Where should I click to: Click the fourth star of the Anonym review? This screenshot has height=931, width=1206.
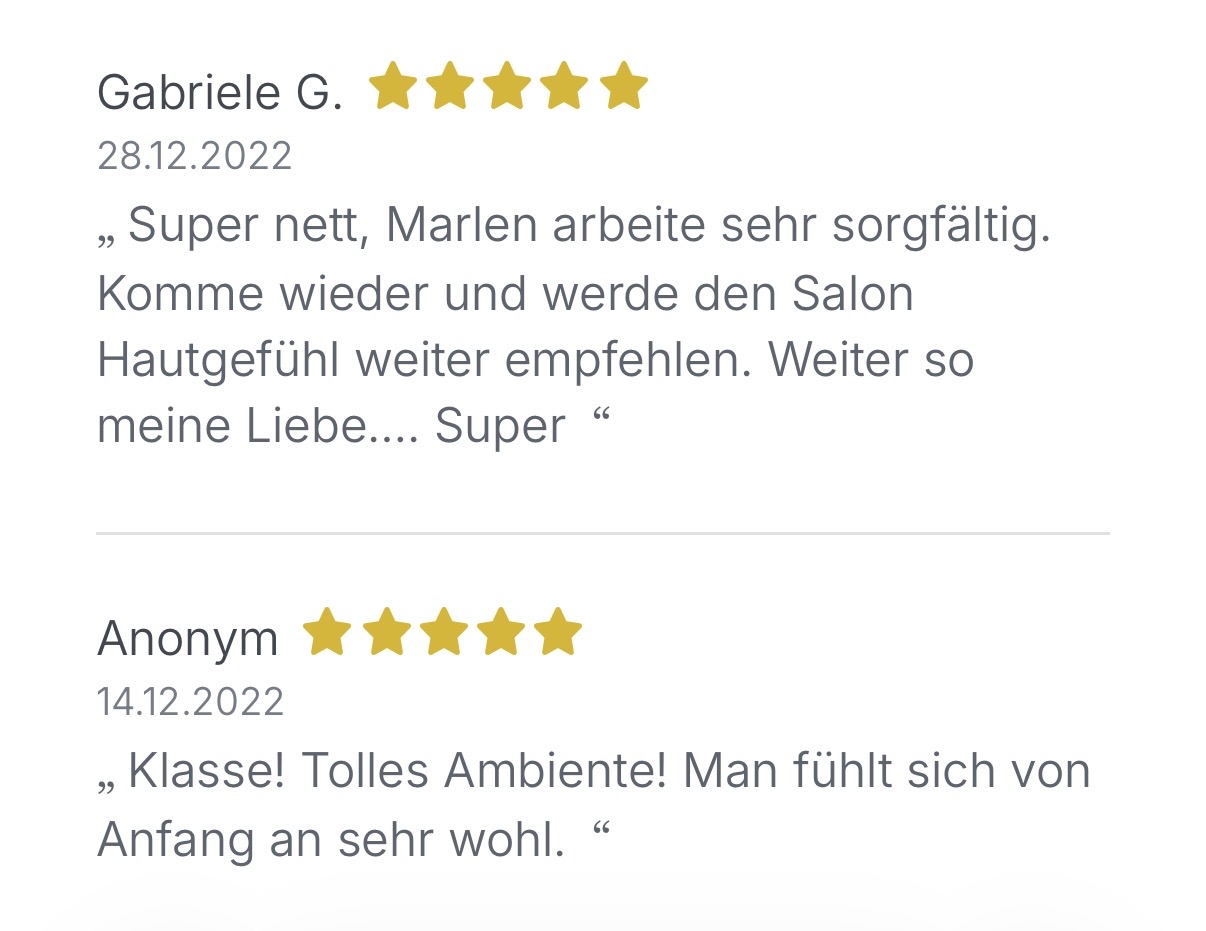(x=500, y=632)
